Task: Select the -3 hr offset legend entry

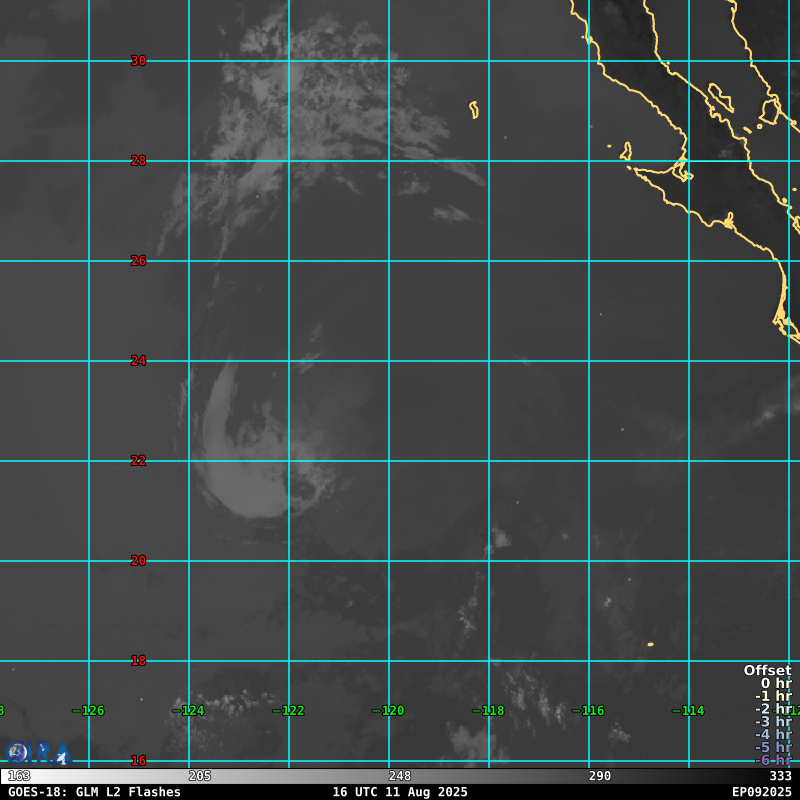Action: 773,722
